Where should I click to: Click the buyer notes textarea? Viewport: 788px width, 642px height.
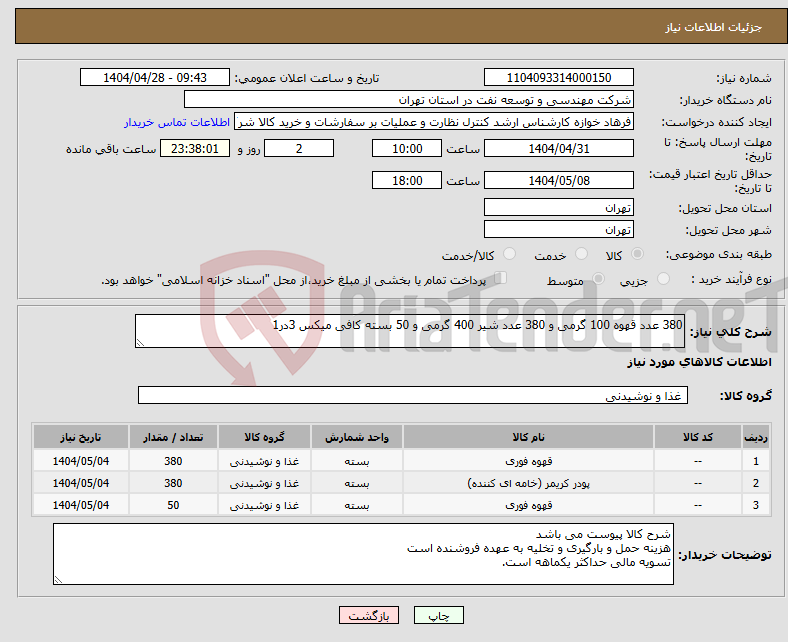363,554
